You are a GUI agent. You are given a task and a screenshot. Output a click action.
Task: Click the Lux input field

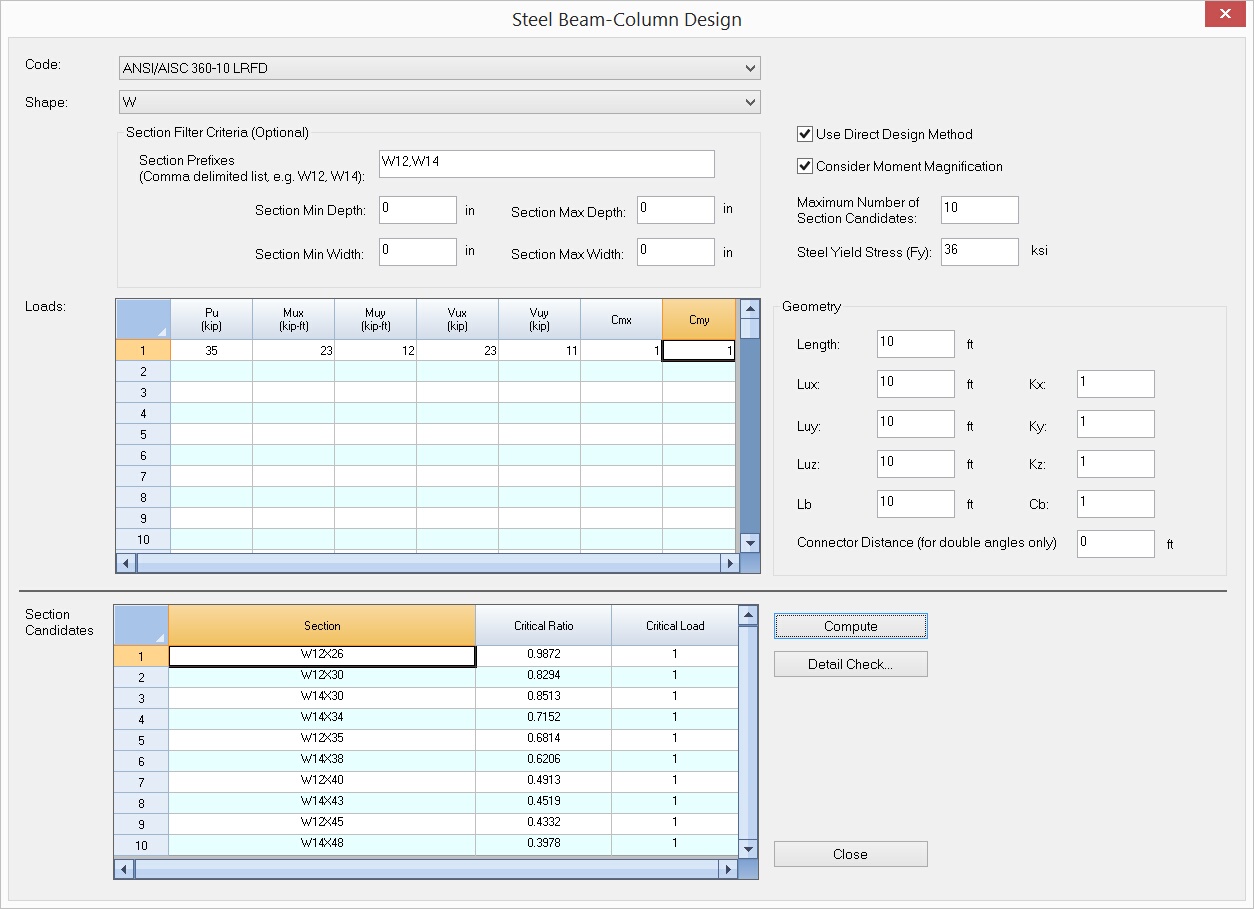tap(916, 384)
